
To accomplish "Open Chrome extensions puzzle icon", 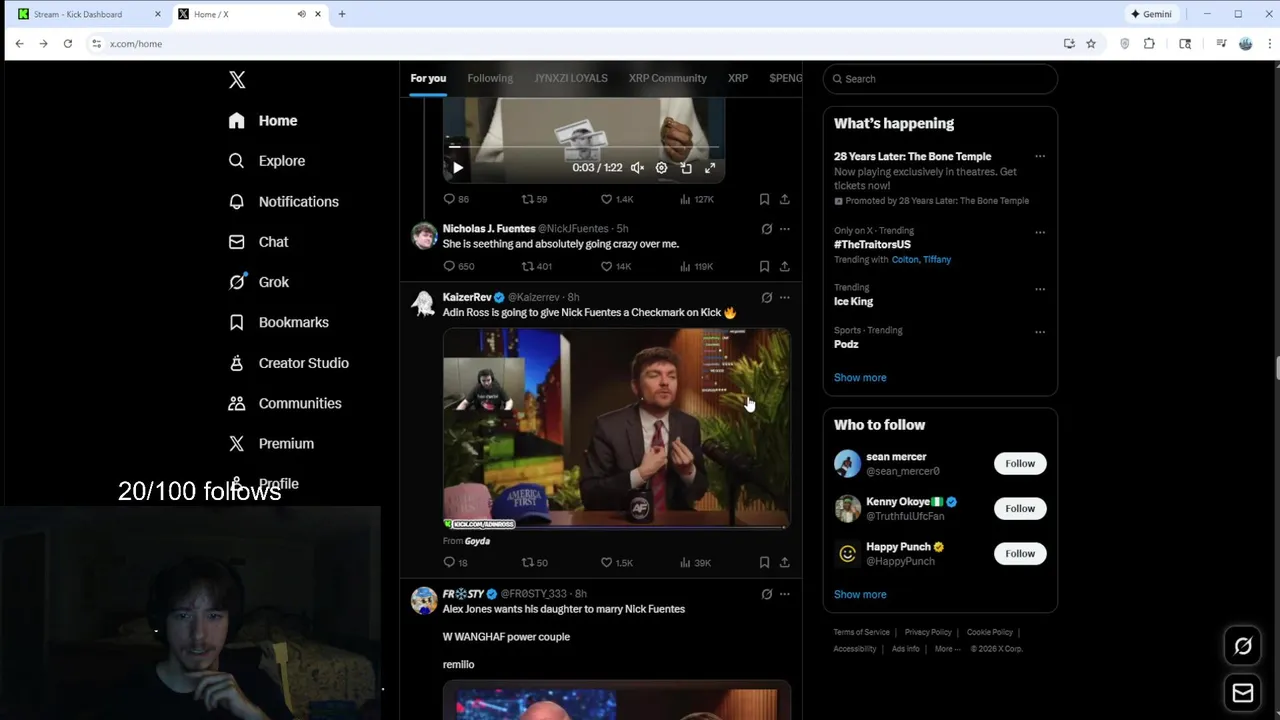I will (1149, 44).
